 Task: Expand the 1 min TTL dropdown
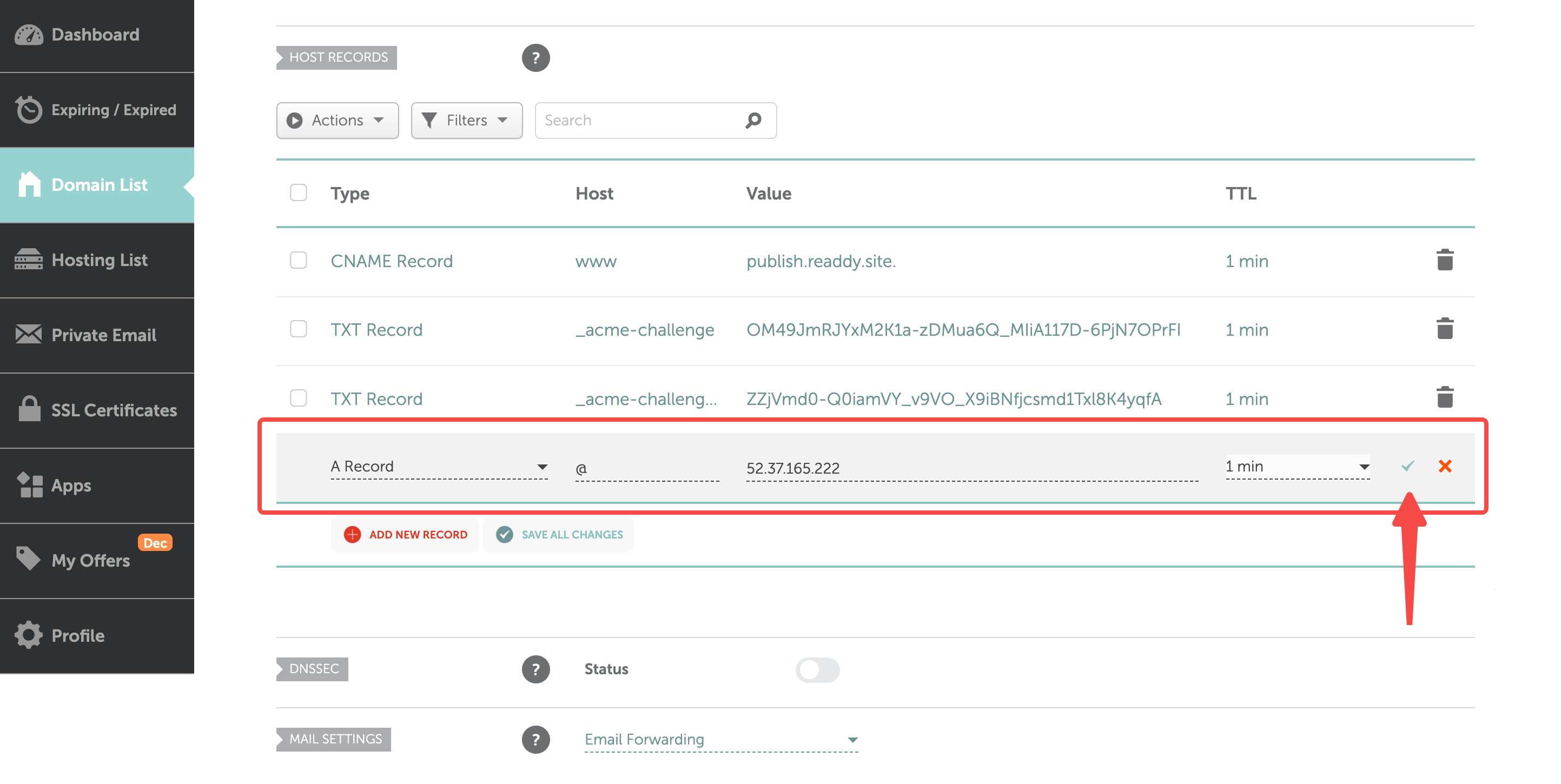[1297, 466]
